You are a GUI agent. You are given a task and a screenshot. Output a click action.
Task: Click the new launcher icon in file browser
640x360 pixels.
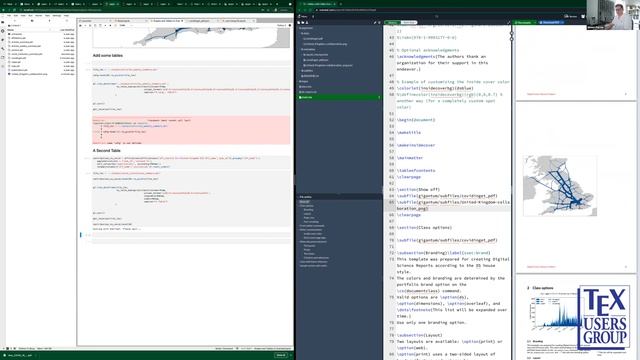coord(15,20)
